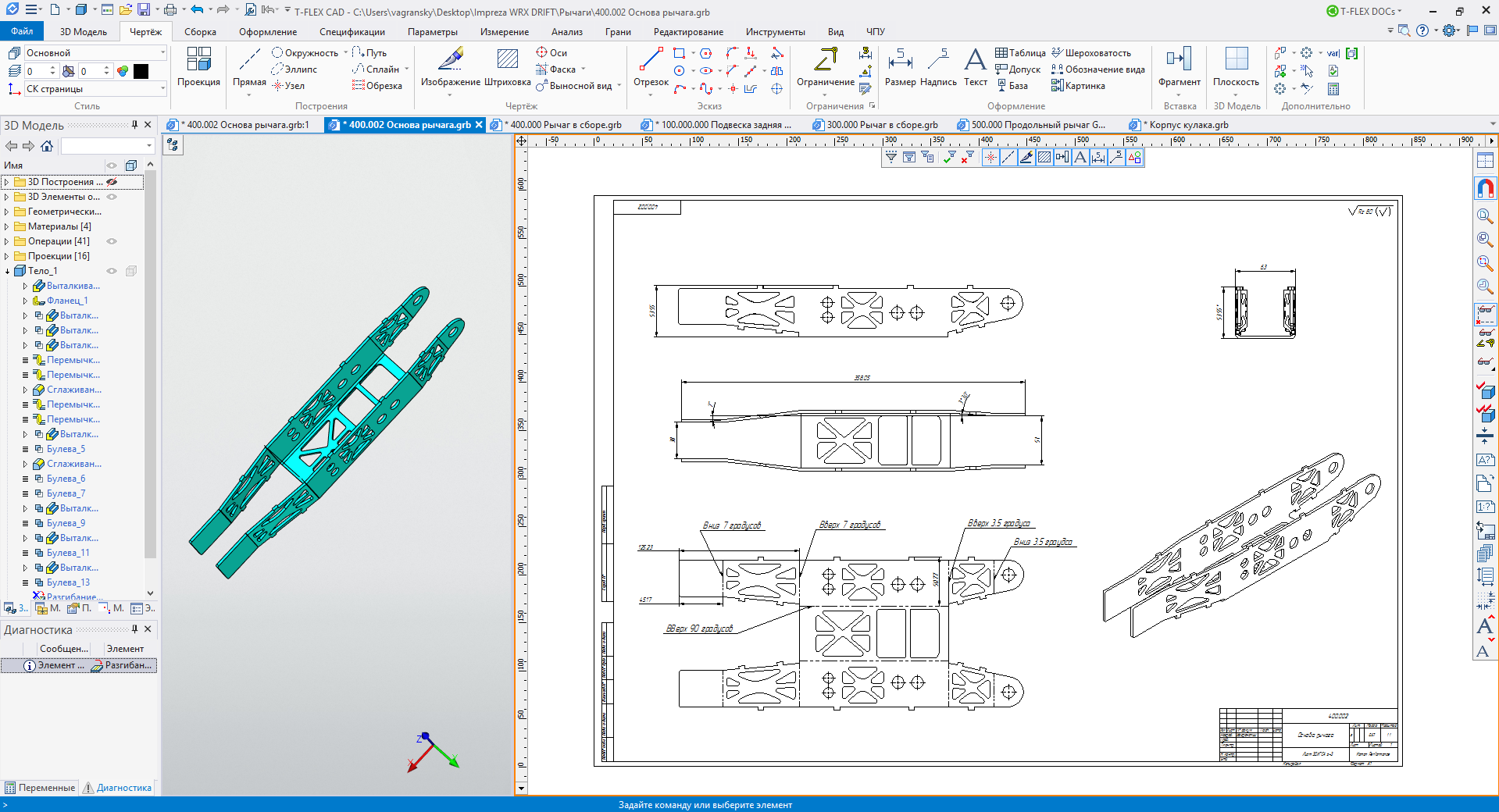Image resolution: width=1499 pixels, height=812 pixels.
Task: Open the Файл menu
Action: pyautogui.click(x=22, y=31)
